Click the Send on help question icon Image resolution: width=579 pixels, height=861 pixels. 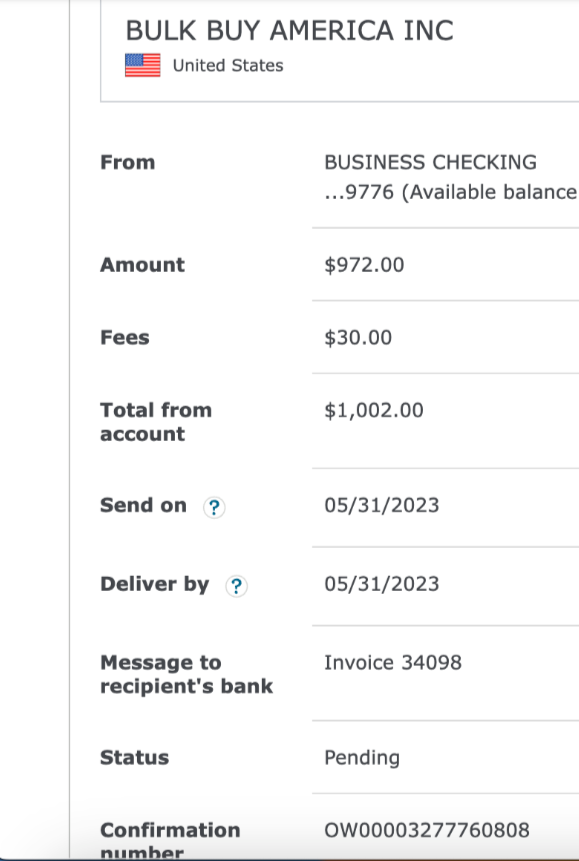(x=214, y=507)
